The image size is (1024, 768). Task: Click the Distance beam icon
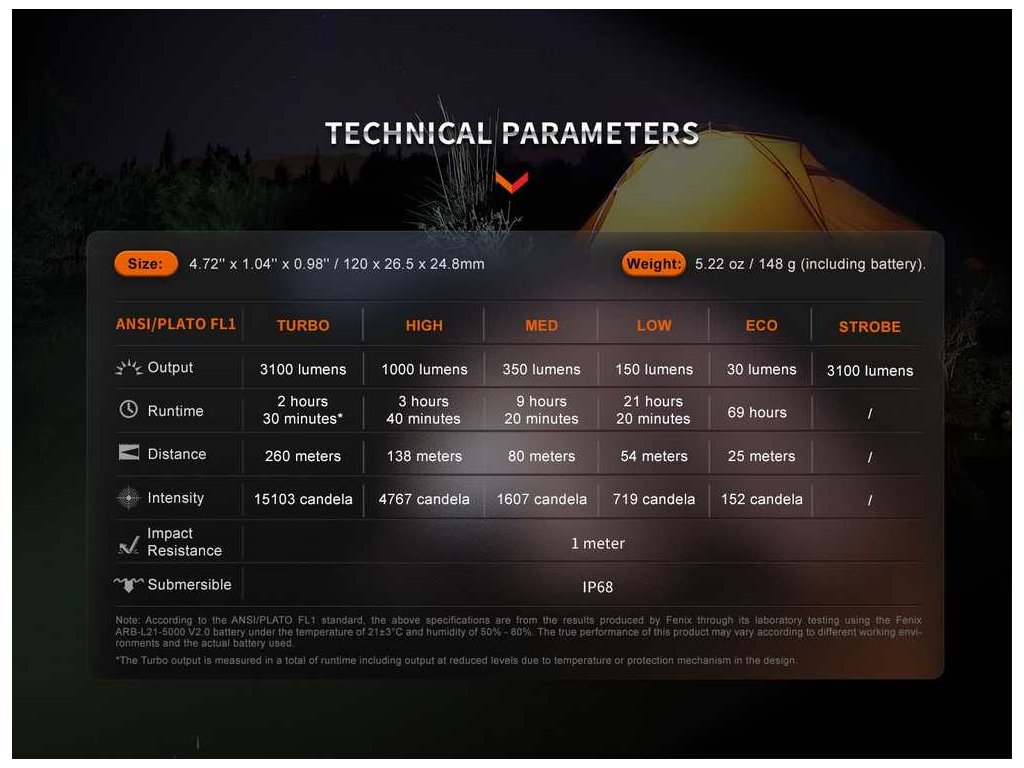[x=129, y=453]
